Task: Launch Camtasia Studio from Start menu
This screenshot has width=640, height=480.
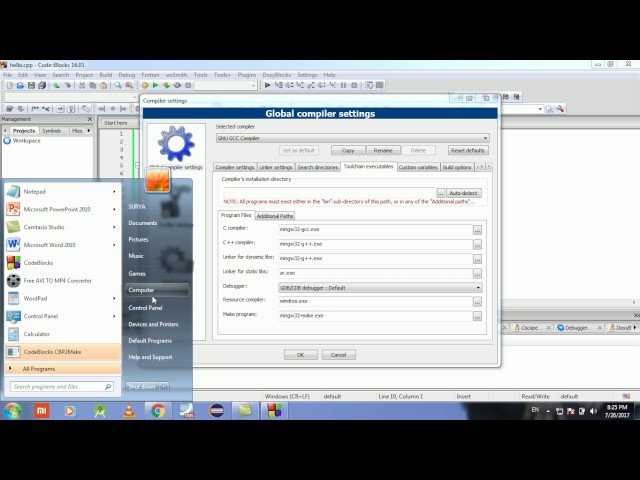Action: click(60, 227)
